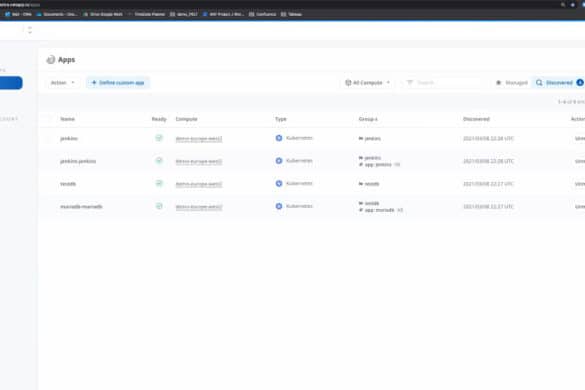Image resolution: width=585 pixels, height=390 pixels.
Task: Click the jenkins app name
Action: (x=69, y=138)
